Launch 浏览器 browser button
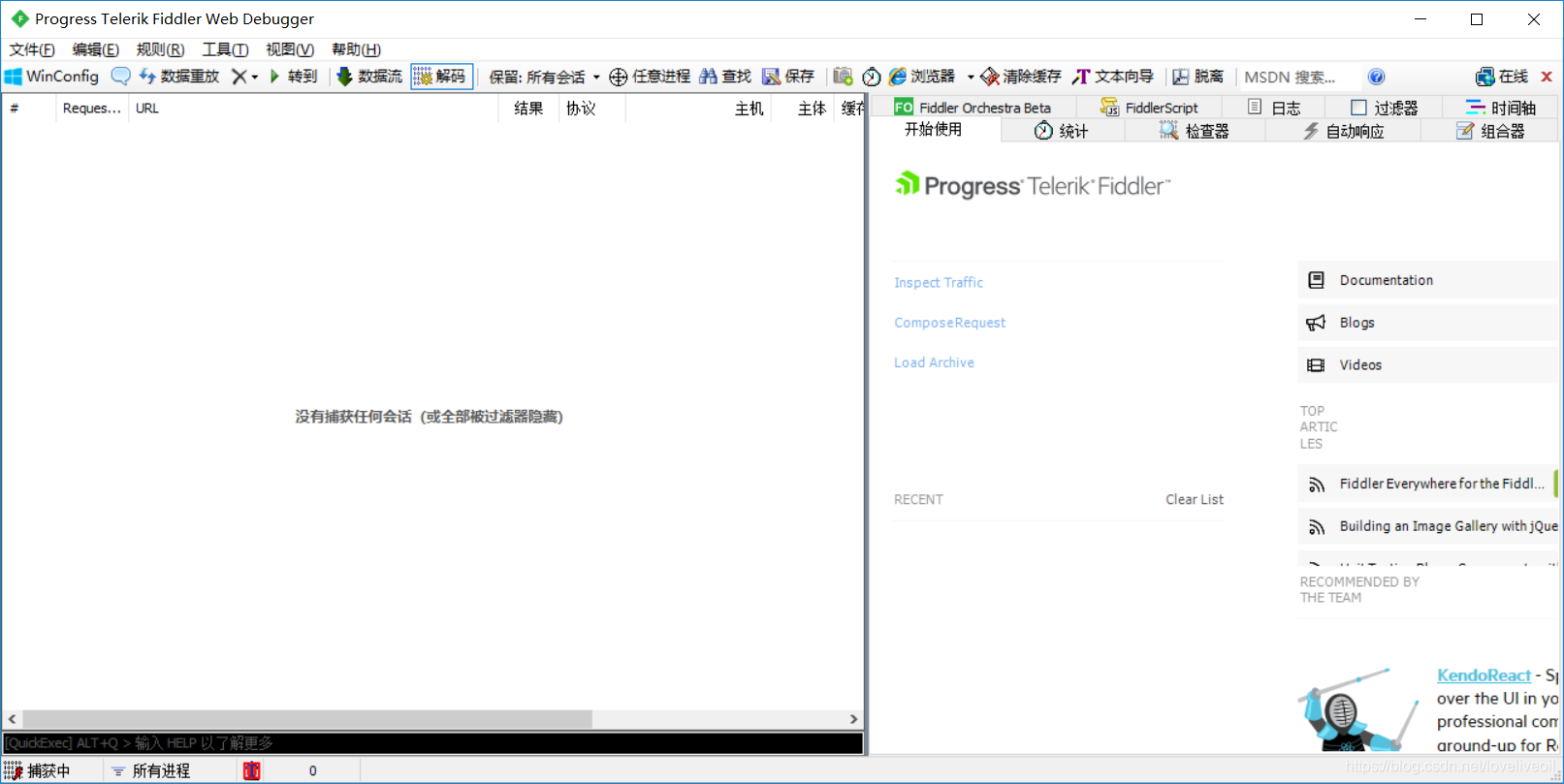This screenshot has height=784, width=1564. [922, 77]
